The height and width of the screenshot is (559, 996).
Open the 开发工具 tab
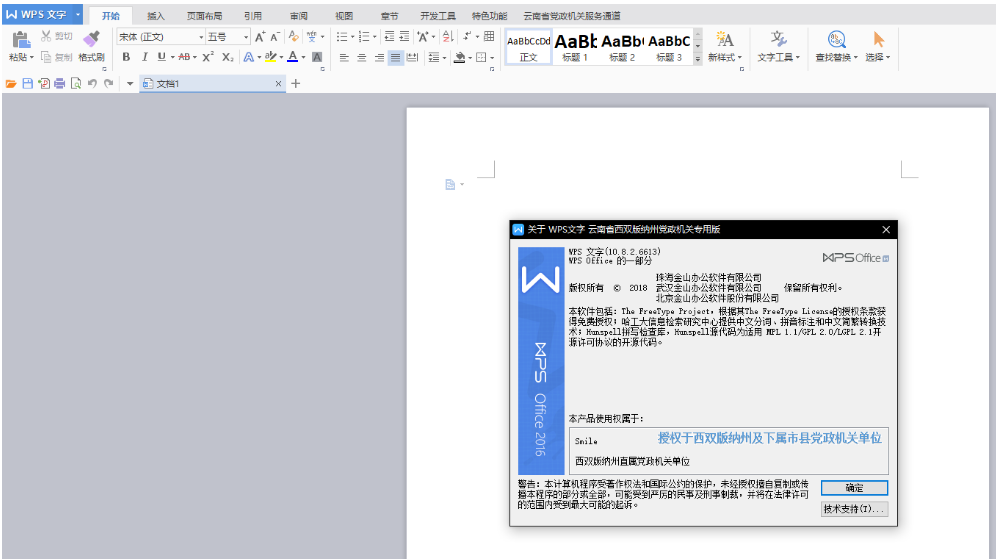tap(438, 16)
